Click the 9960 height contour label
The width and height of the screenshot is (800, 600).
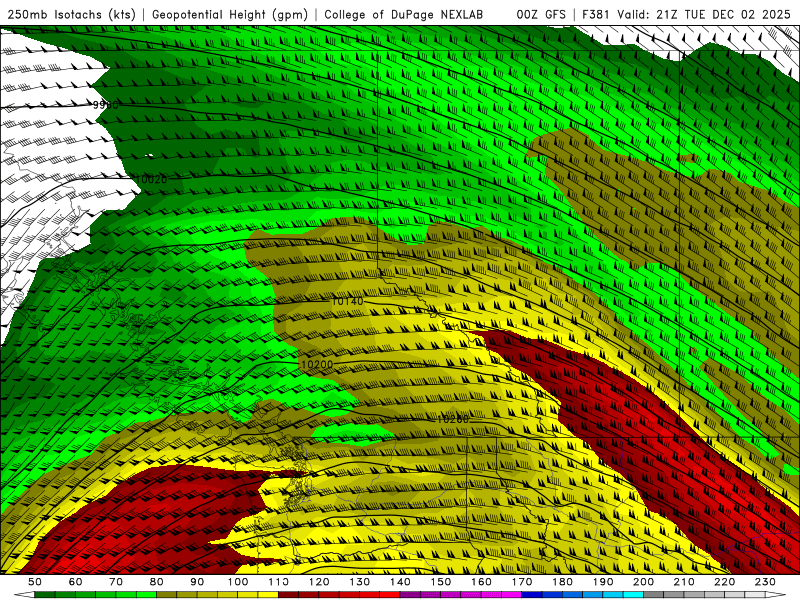106,105
